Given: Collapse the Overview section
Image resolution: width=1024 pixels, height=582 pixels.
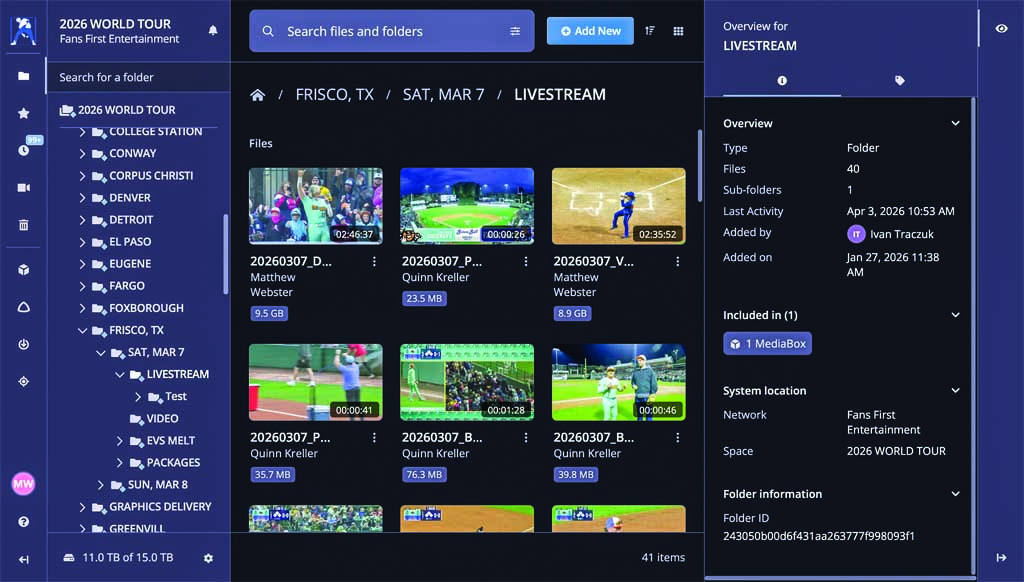Looking at the screenshot, I should (x=955, y=123).
